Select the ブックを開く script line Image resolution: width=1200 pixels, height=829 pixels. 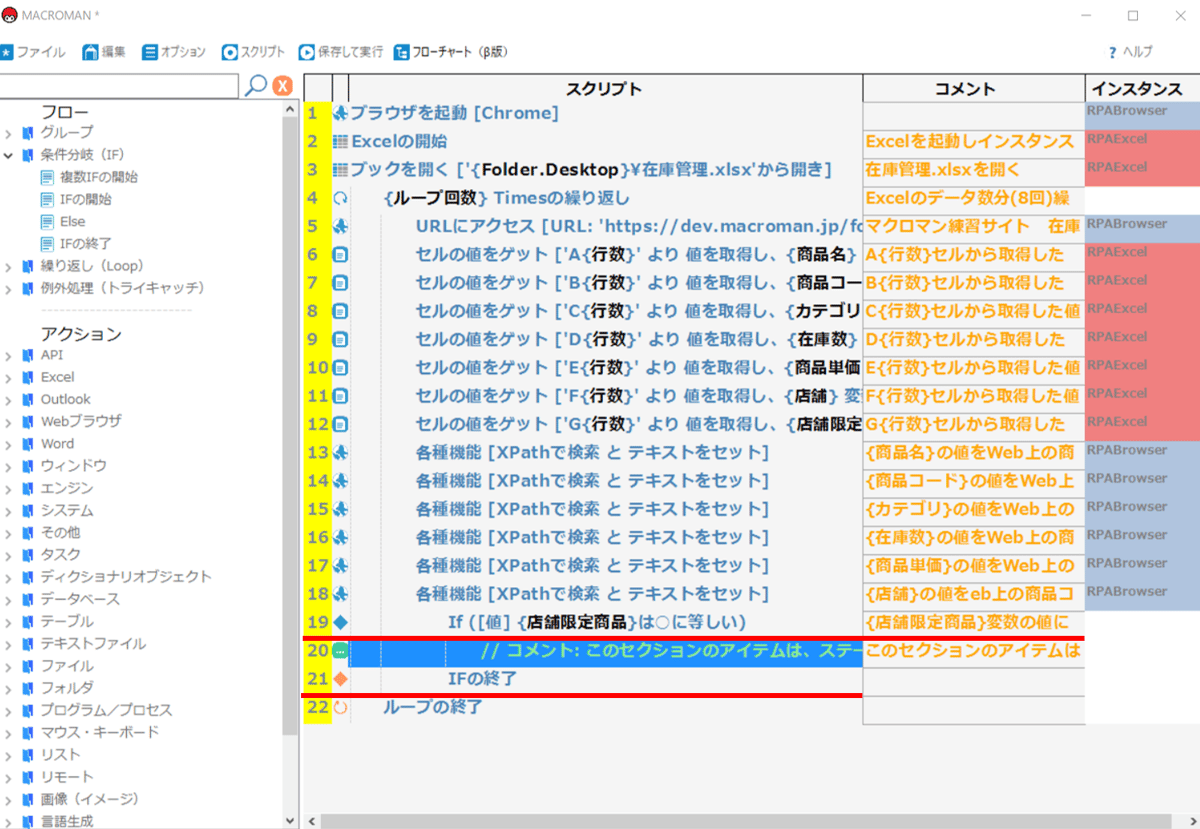coord(591,170)
